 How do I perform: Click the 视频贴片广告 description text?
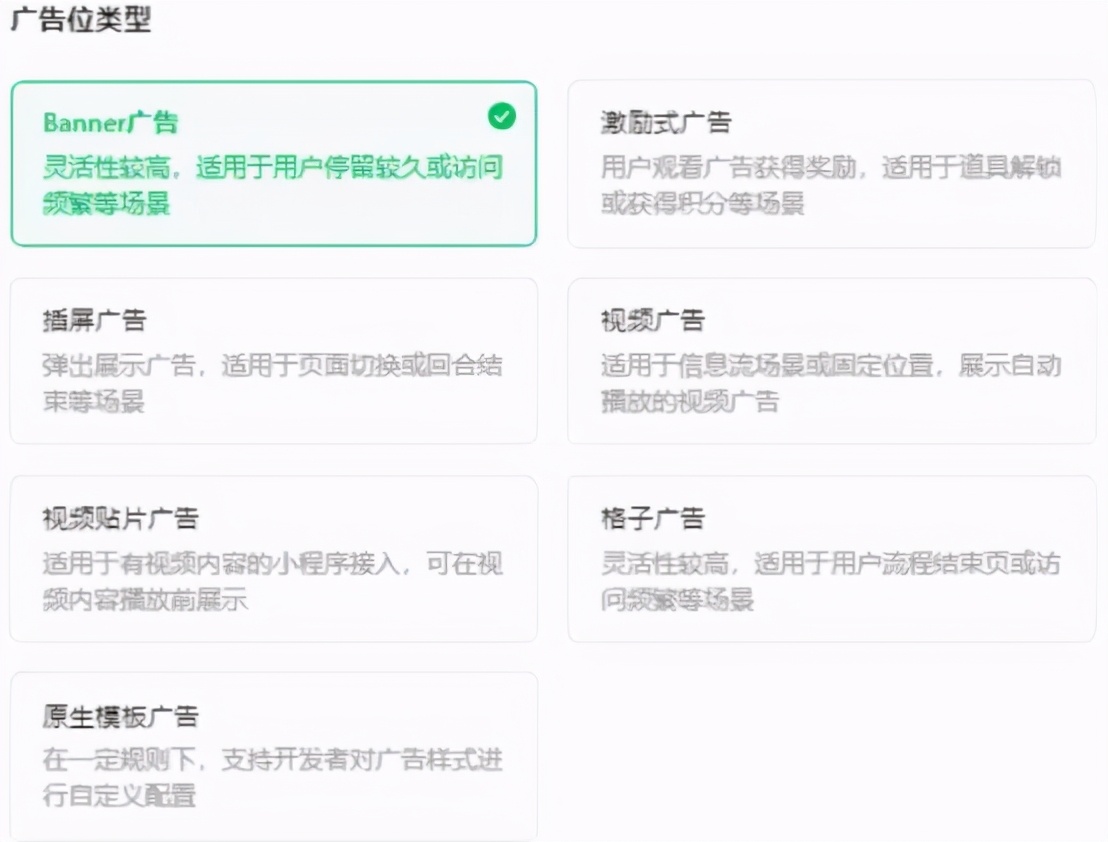click(275, 580)
